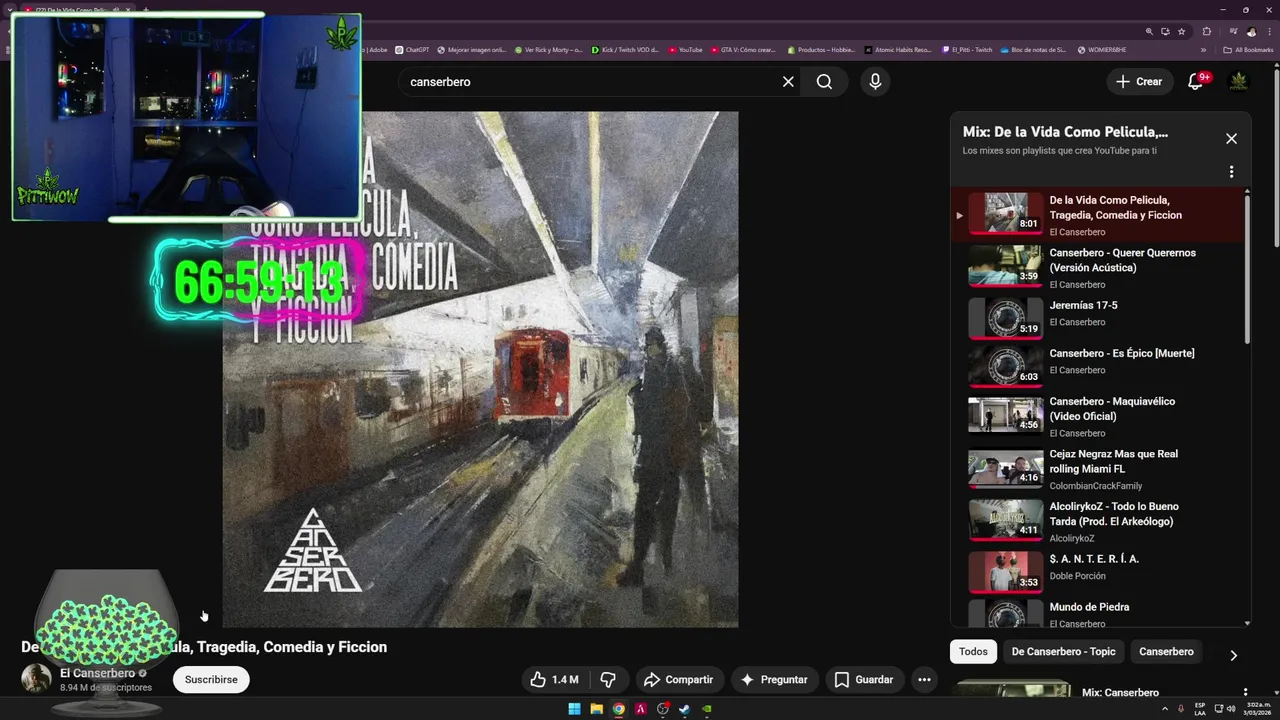
Task: Play Canserbero - Es Épico [Muerte]
Action: [1098, 366]
